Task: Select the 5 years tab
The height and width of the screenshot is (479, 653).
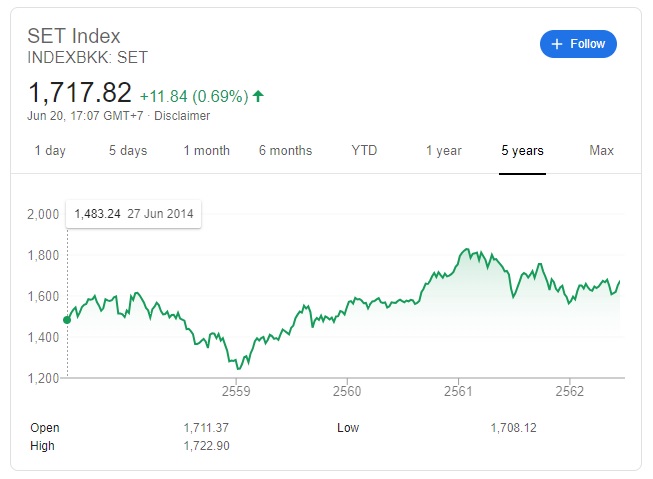Action: click(x=522, y=151)
